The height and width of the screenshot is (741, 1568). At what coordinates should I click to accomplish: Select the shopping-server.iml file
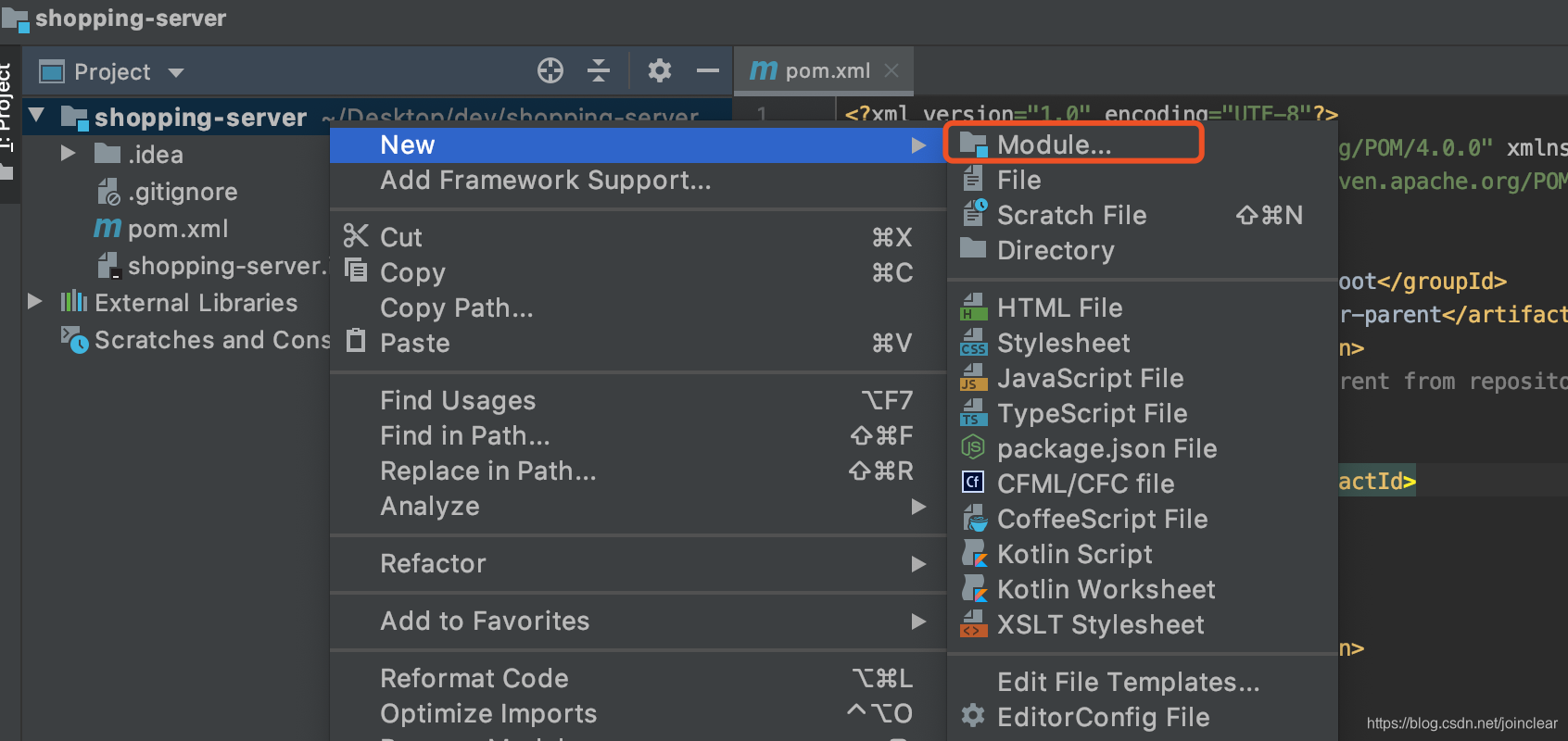[212, 266]
